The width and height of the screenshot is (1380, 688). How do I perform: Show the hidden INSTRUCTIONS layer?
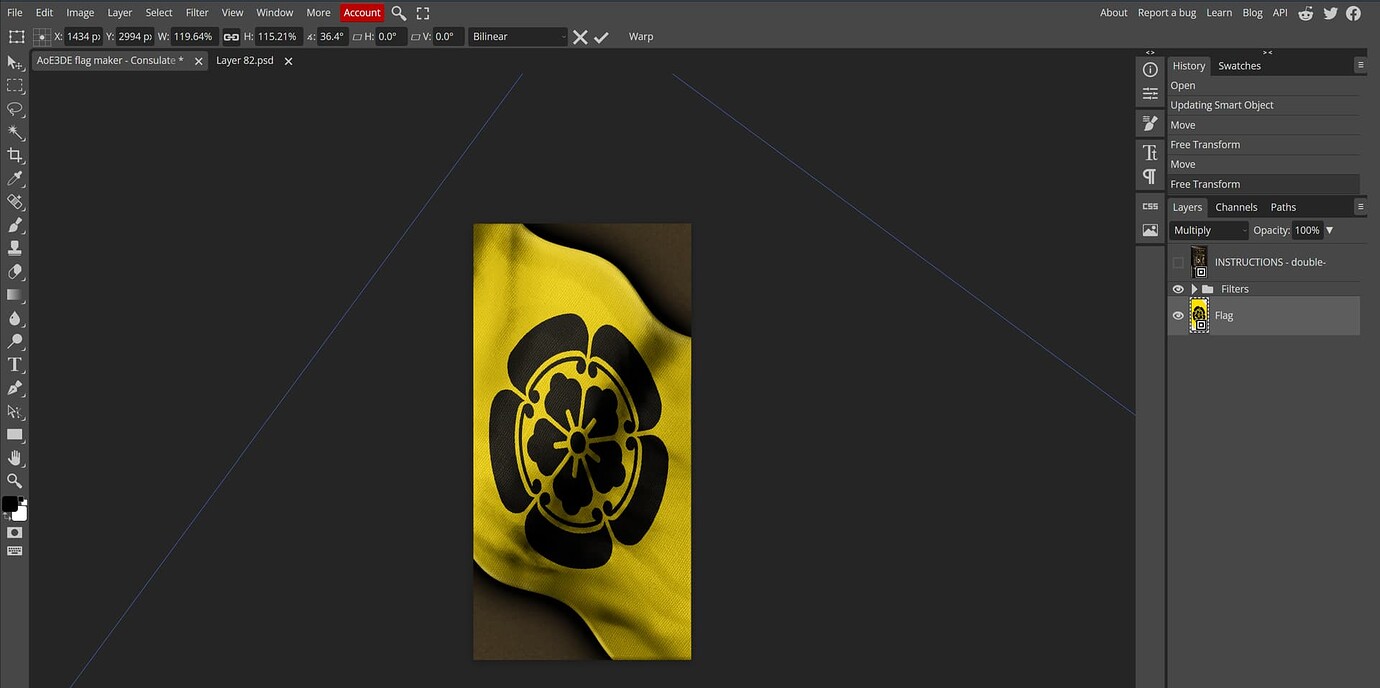point(1178,261)
